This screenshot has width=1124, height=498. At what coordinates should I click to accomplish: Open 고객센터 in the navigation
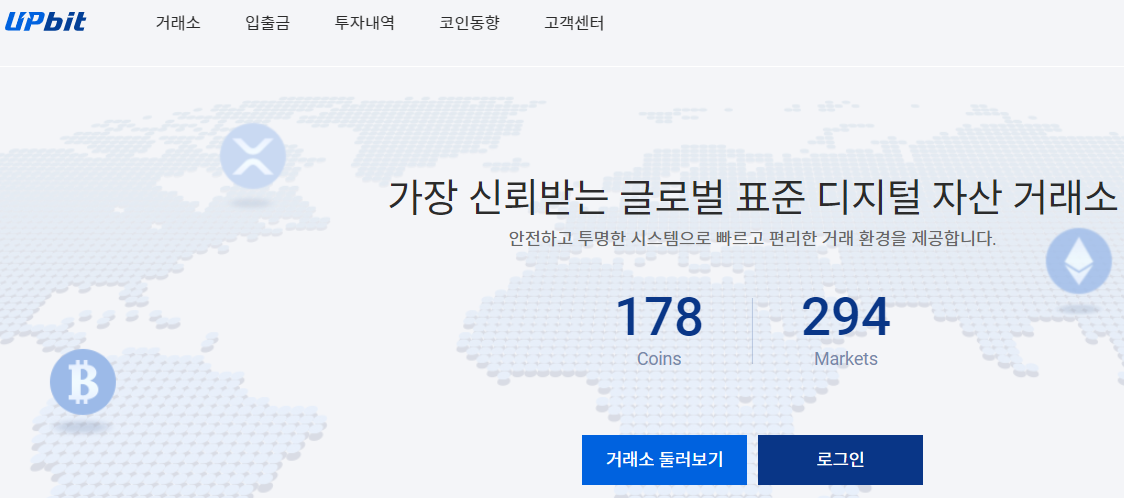point(574,23)
